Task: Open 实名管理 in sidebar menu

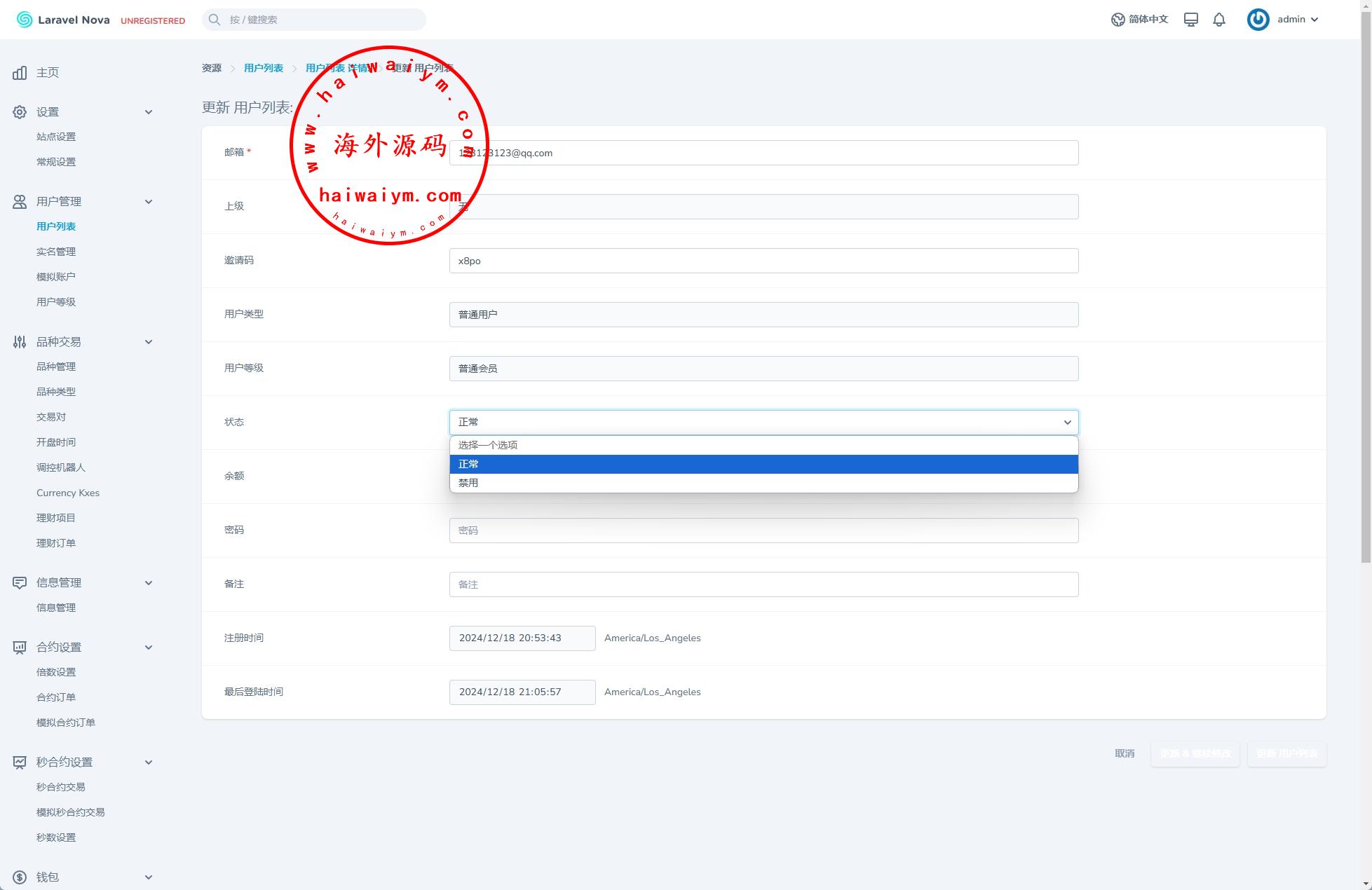Action: point(56,252)
